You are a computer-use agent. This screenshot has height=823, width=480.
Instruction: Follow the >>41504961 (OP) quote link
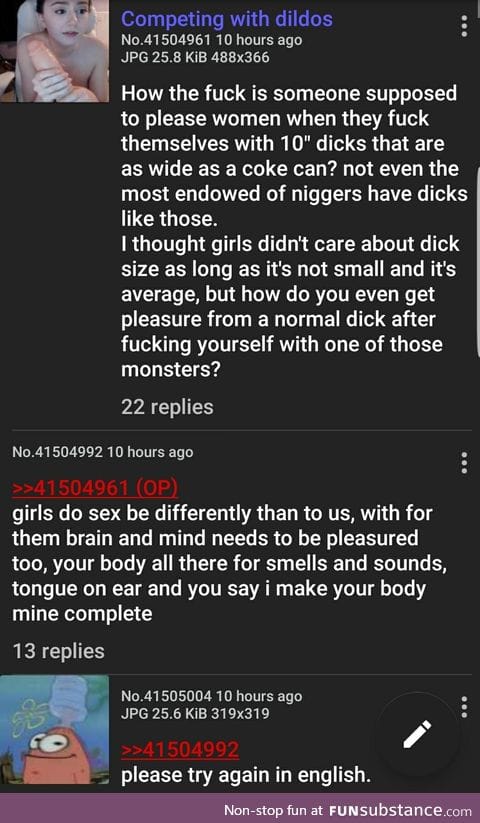95,489
